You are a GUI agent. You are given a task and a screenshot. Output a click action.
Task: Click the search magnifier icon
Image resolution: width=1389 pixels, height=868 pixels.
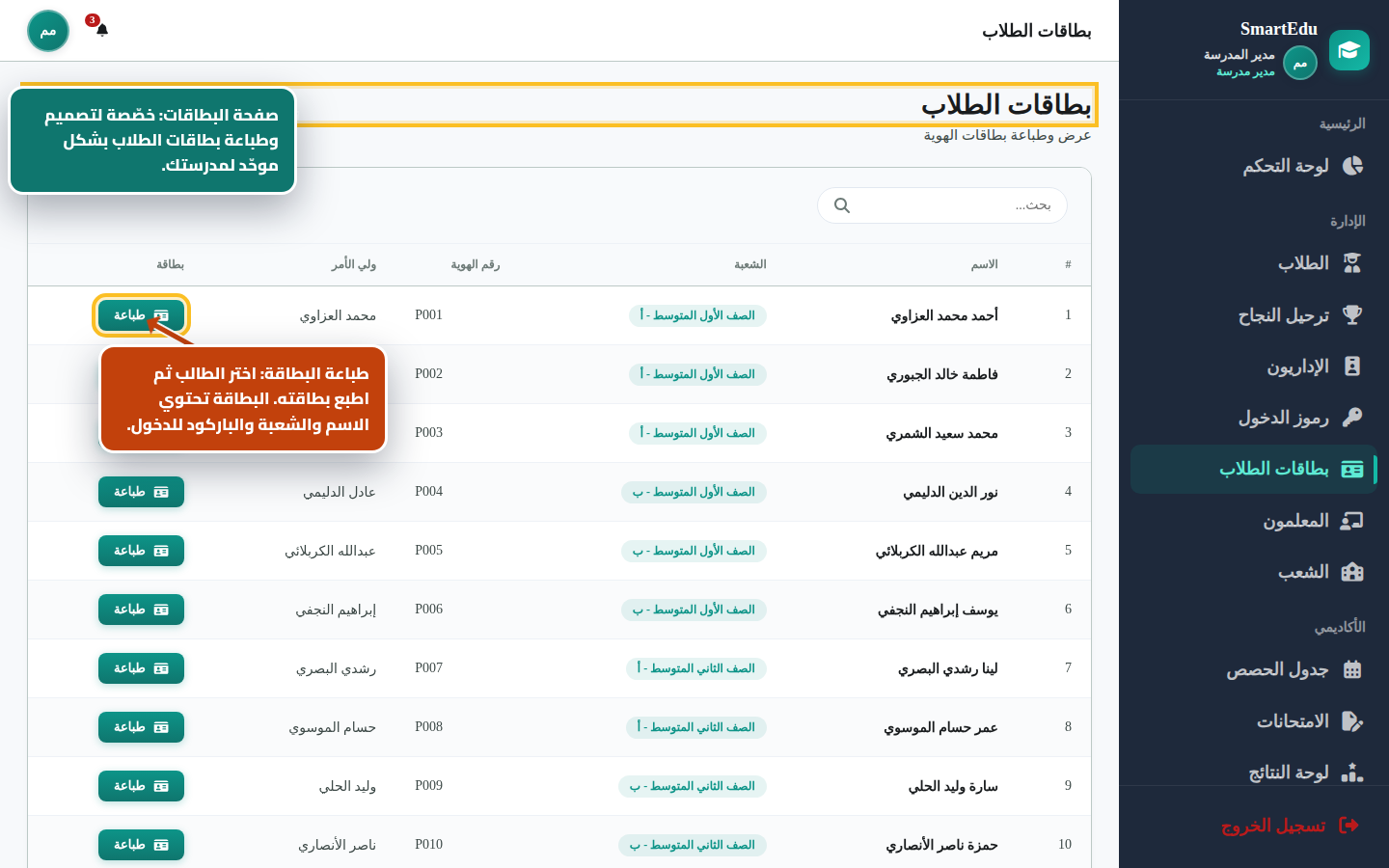(842, 205)
